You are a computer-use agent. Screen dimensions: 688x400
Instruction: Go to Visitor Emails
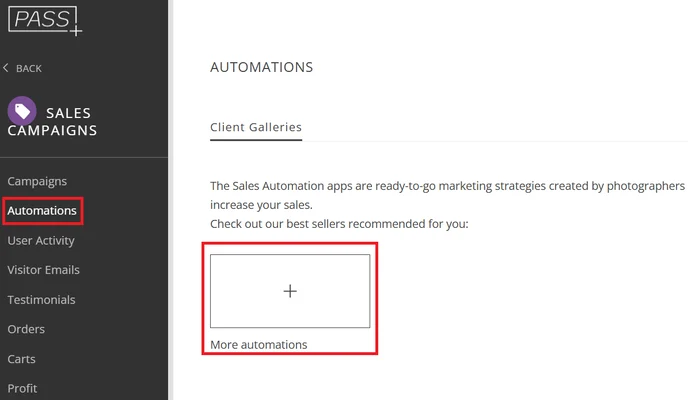43,270
